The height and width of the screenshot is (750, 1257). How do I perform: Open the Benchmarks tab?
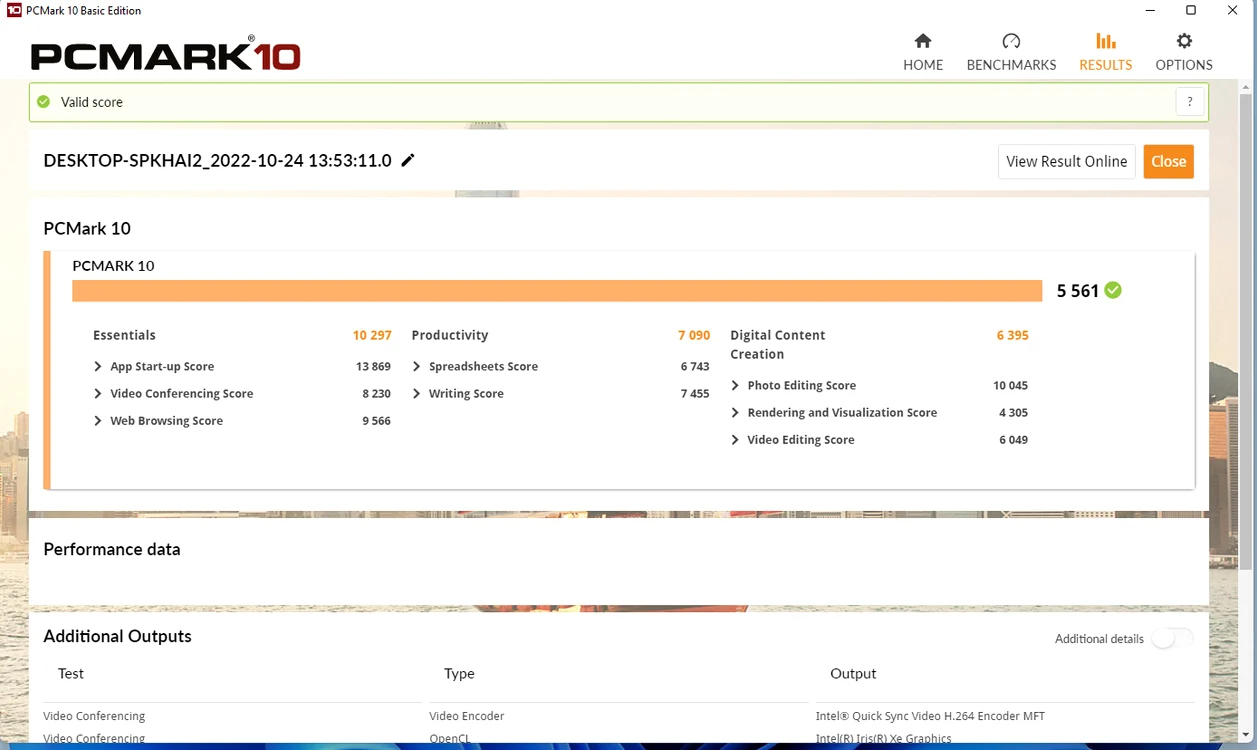(x=1011, y=52)
